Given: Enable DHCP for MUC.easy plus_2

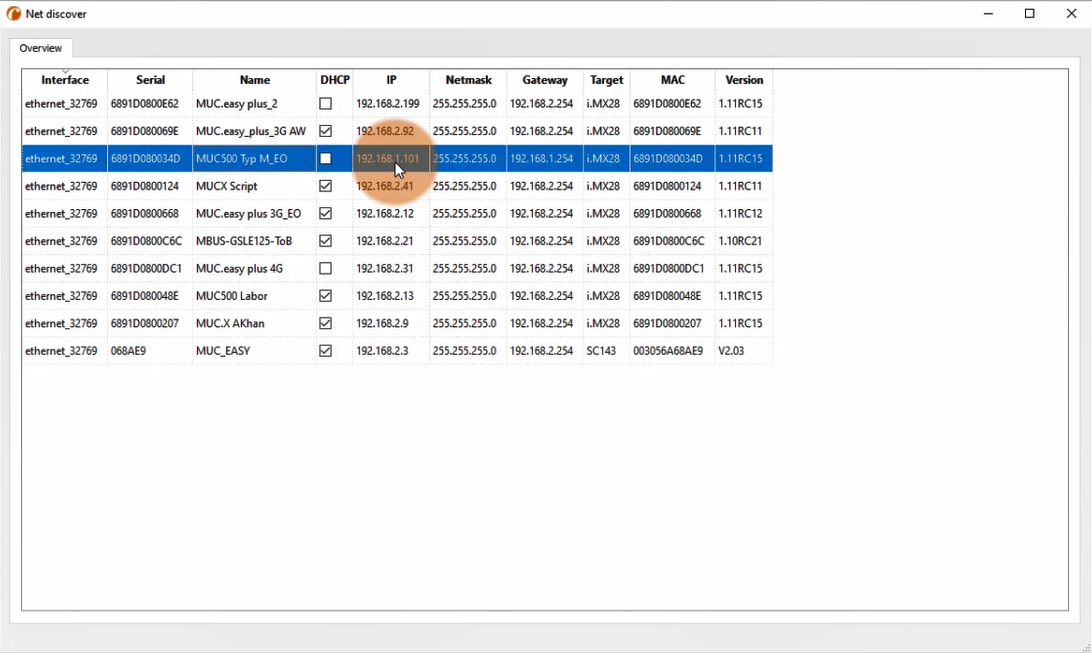Looking at the screenshot, I should pyautogui.click(x=325, y=103).
